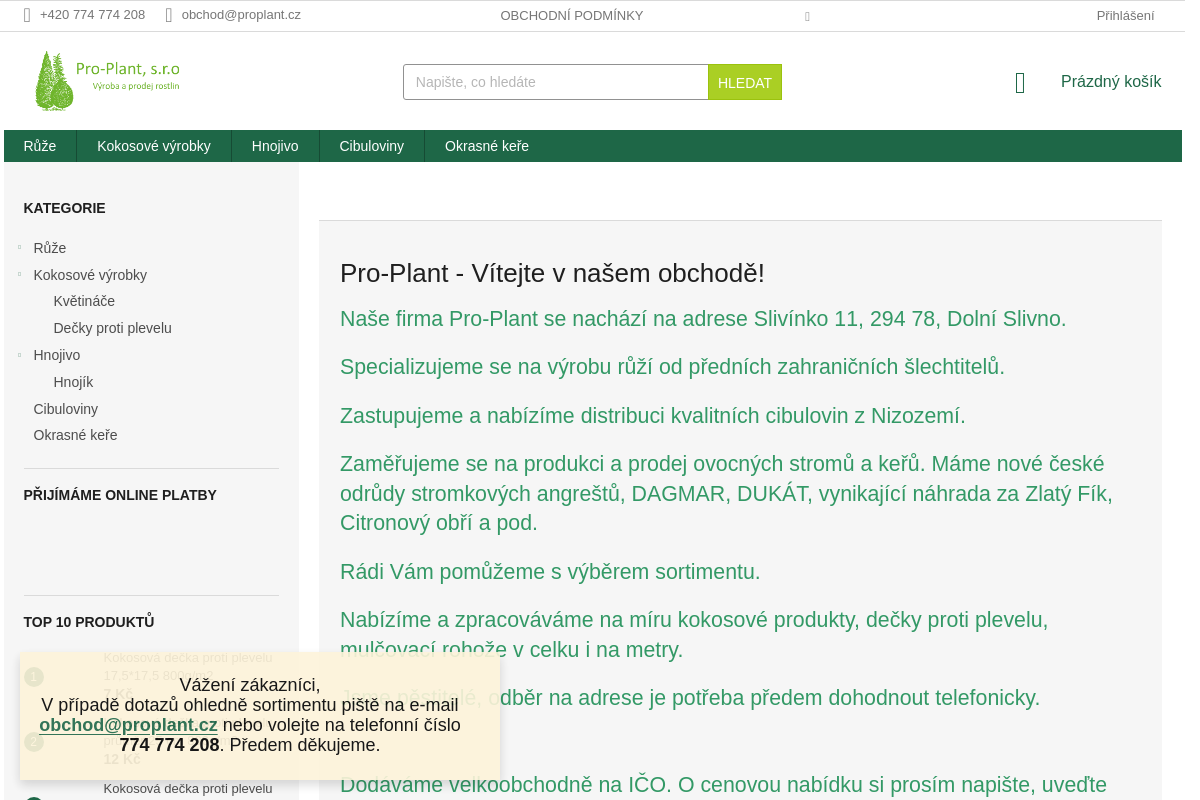The height and width of the screenshot is (800, 1200).
Task: Click the obchod@proplant.cz link in the top bar
Action: tap(241, 15)
